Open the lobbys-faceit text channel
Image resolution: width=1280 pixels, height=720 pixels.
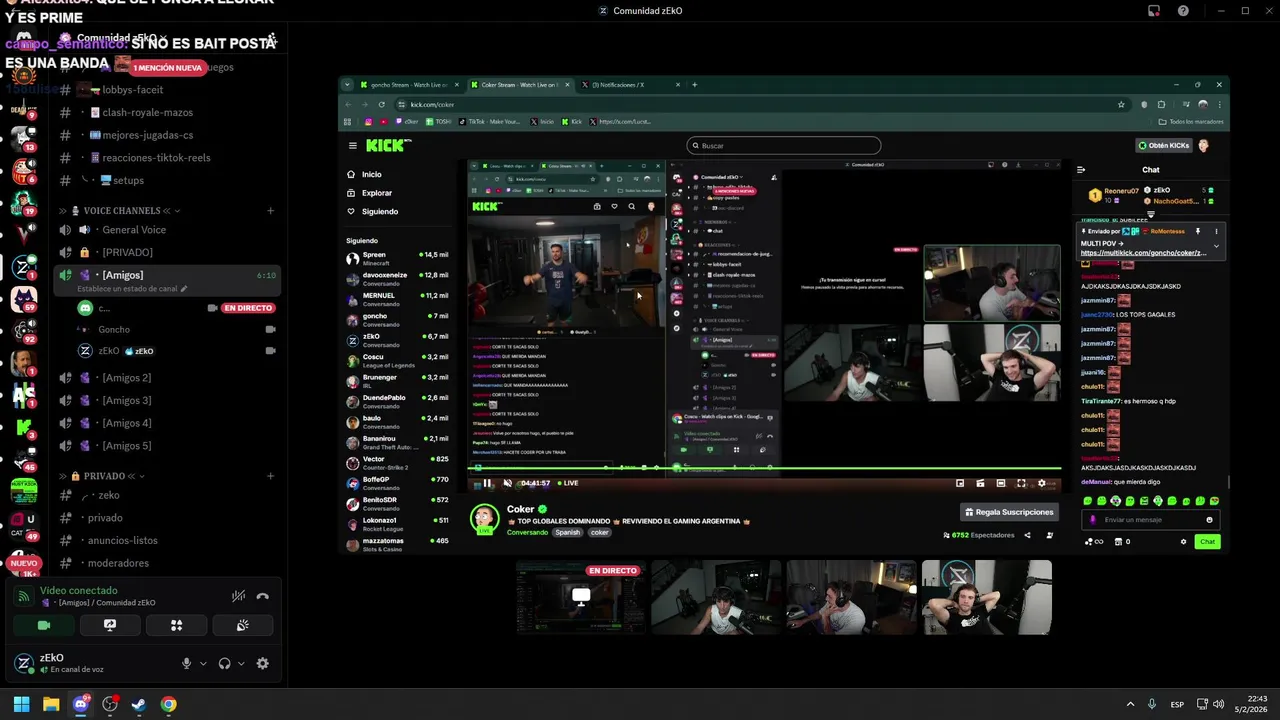click(167, 90)
